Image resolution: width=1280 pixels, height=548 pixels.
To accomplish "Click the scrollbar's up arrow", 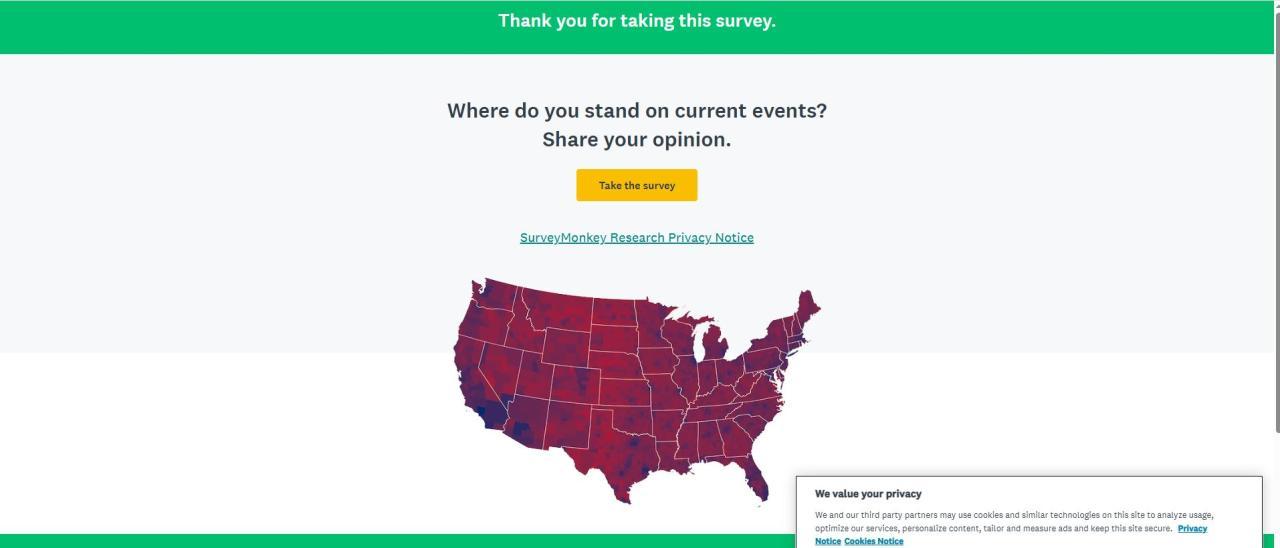I will (1274, 6).
